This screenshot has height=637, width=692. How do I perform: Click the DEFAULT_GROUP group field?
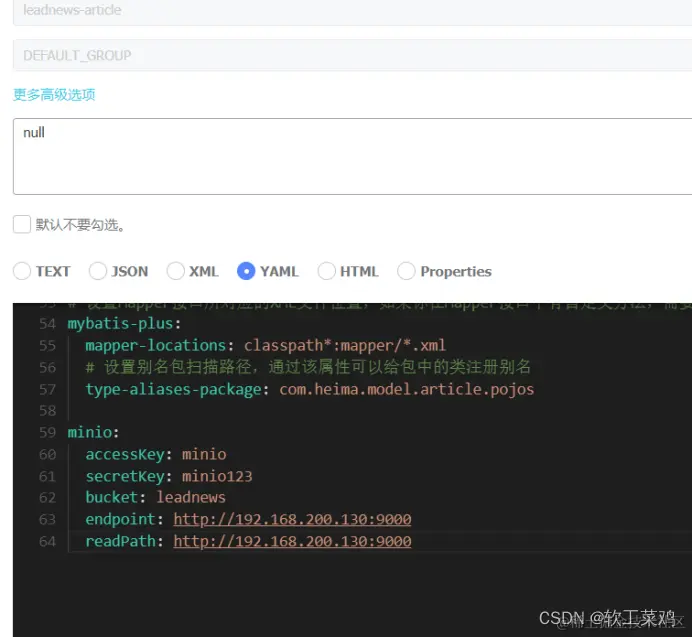point(352,55)
